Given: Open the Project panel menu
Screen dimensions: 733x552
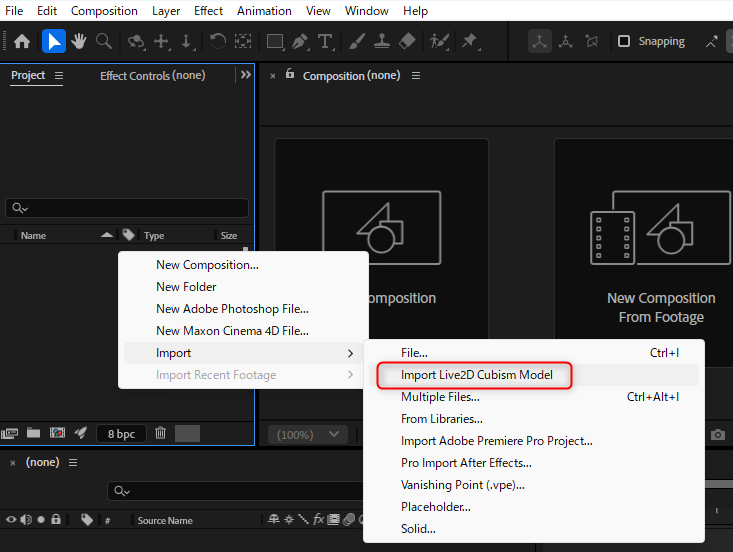Looking at the screenshot, I should (59, 75).
